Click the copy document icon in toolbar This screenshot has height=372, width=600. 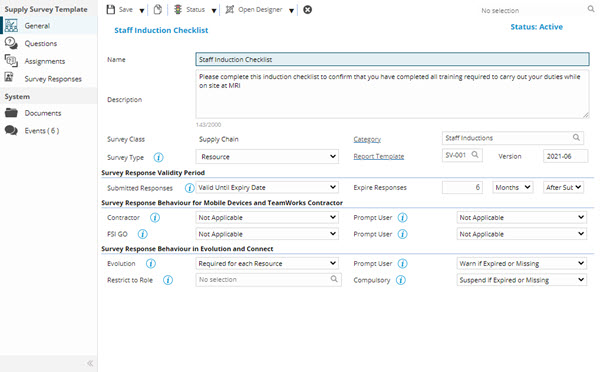pos(158,10)
